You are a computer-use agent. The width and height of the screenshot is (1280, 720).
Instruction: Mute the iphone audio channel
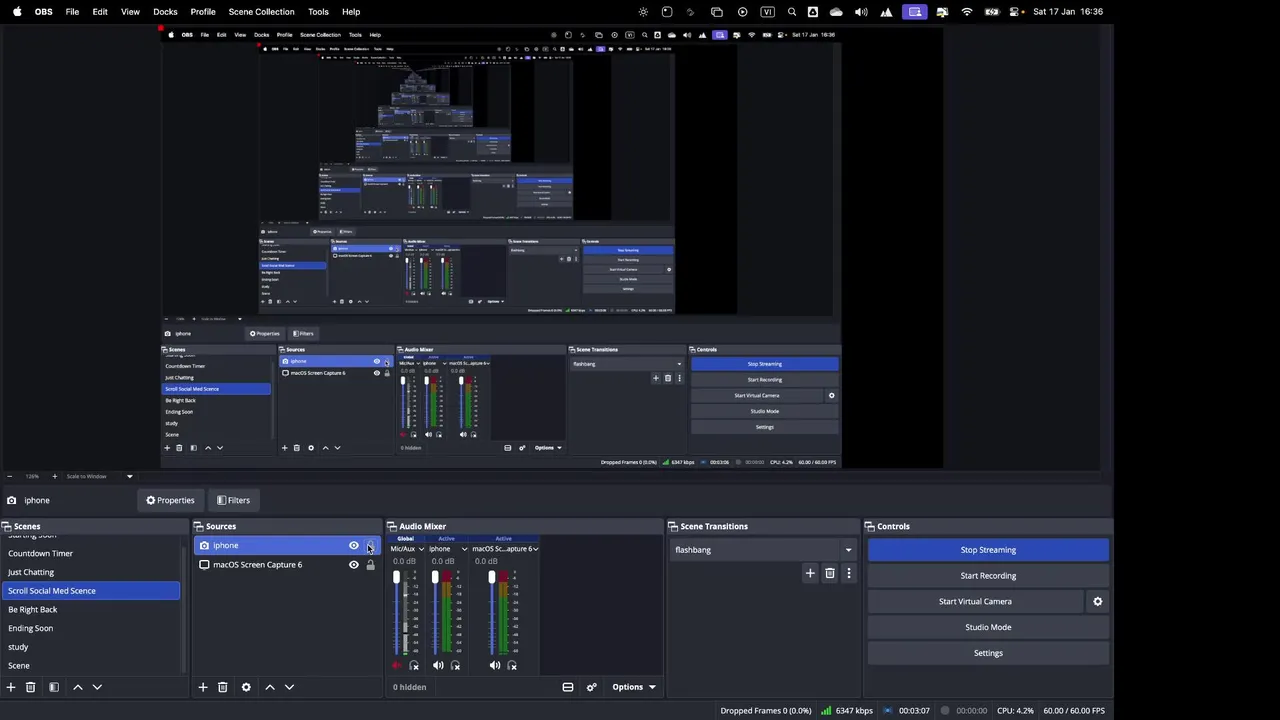[x=438, y=665]
